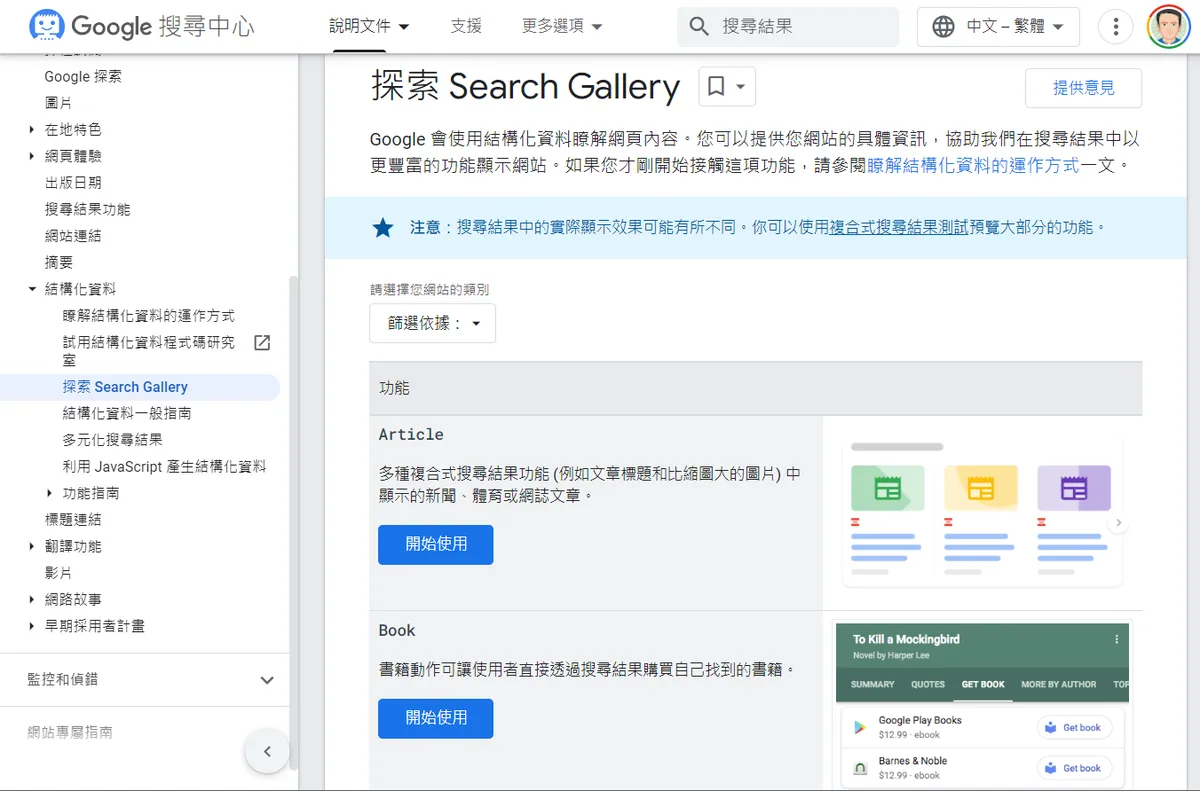Click the green article card thumbnail

[888, 488]
